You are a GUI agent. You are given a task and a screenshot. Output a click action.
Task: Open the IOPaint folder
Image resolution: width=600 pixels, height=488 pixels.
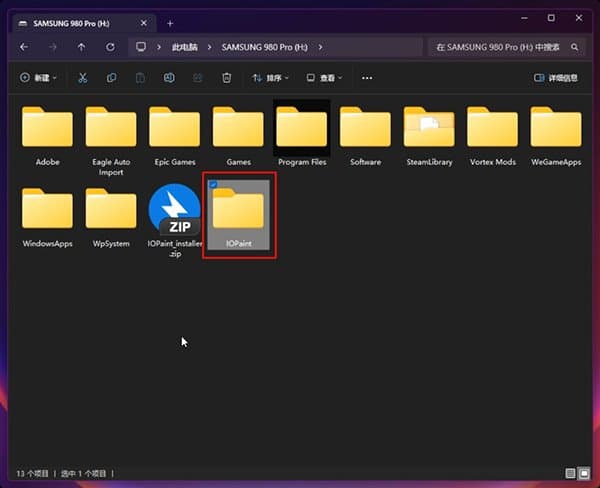tap(238, 215)
